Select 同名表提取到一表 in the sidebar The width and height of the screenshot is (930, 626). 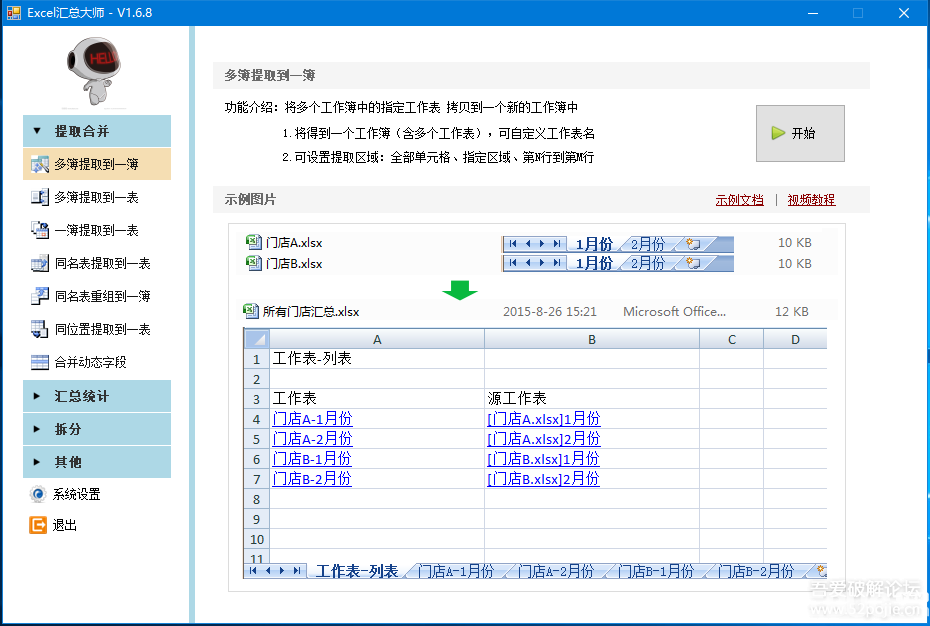[x=97, y=263]
